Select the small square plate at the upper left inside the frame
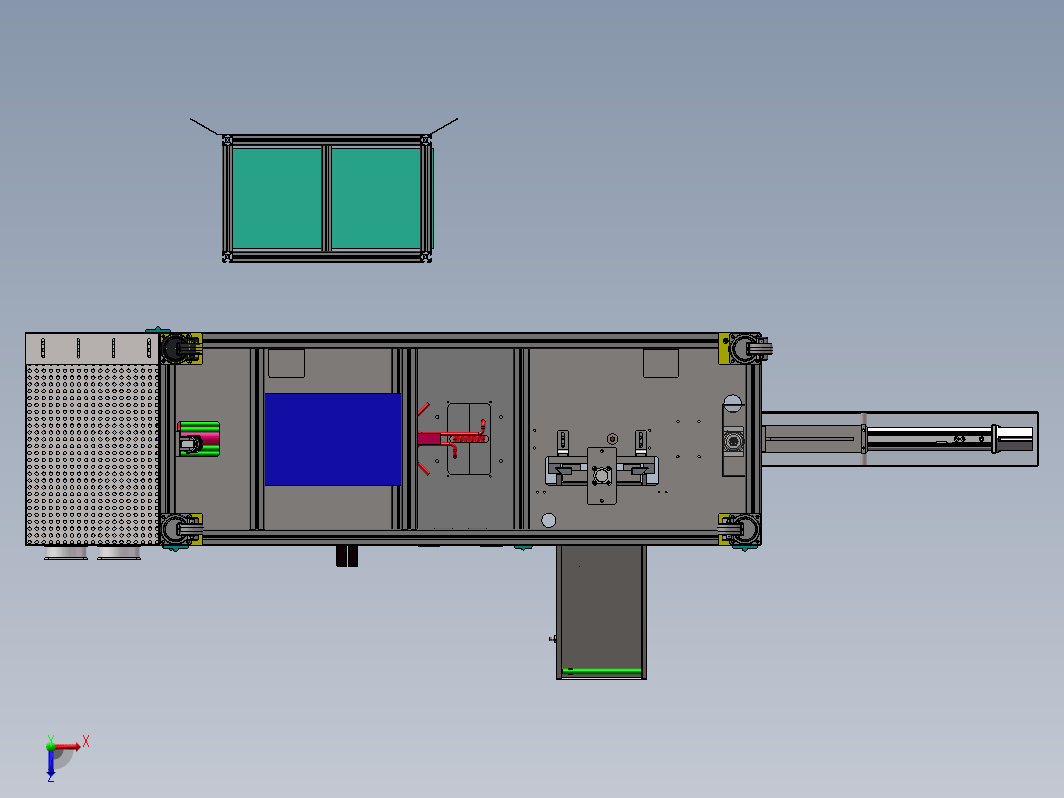This screenshot has height=798, width=1064. pyautogui.click(x=286, y=363)
